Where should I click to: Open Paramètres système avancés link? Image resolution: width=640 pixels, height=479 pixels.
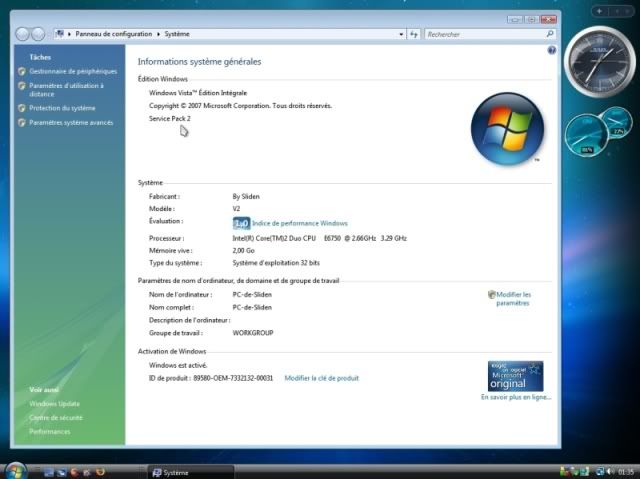point(71,122)
